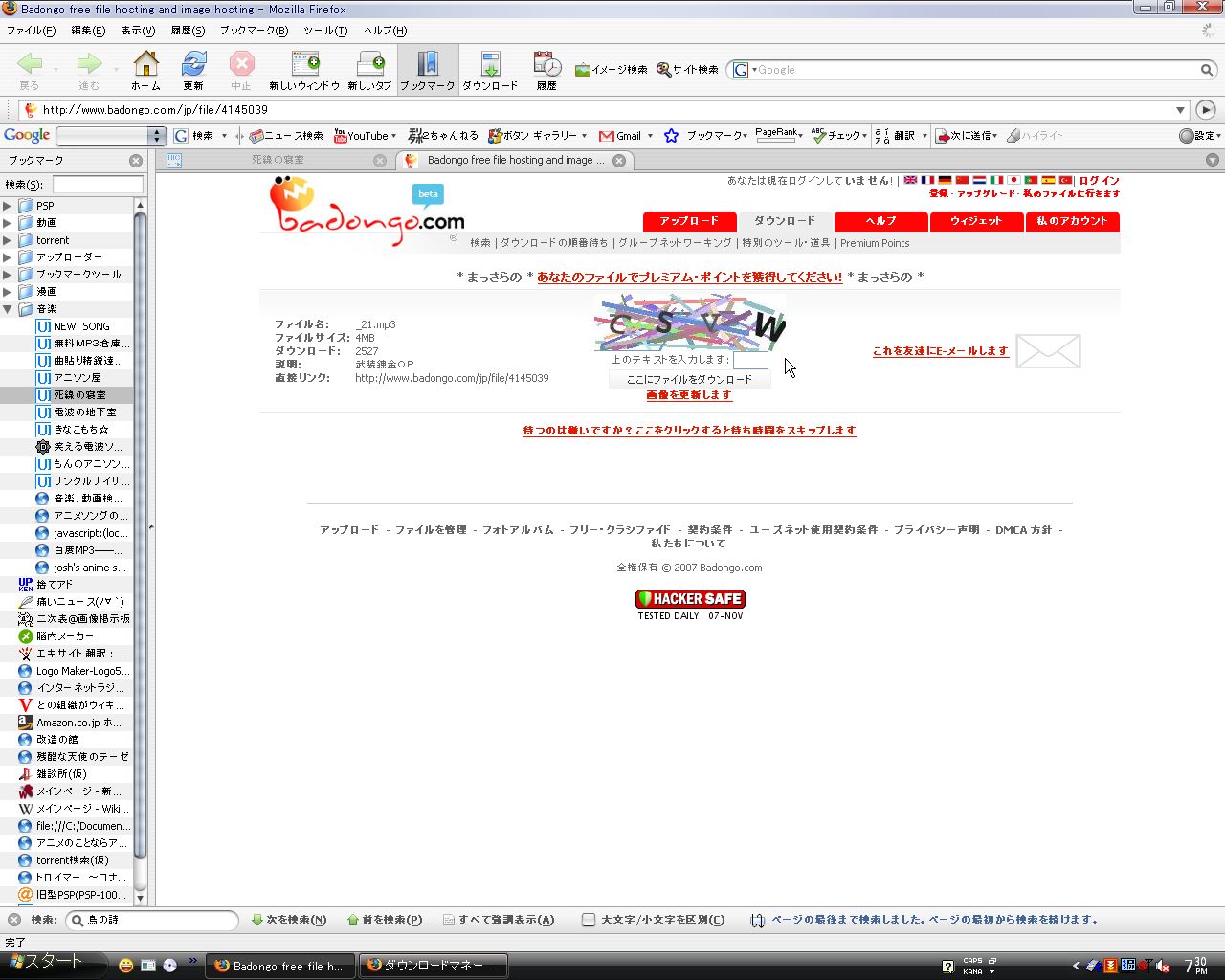Click the find bar text field
Image resolution: width=1225 pixels, height=980 pixels.
[152, 920]
